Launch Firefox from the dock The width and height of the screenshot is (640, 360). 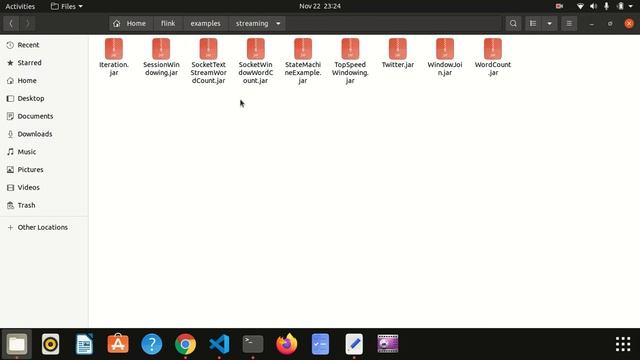[x=287, y=344]
